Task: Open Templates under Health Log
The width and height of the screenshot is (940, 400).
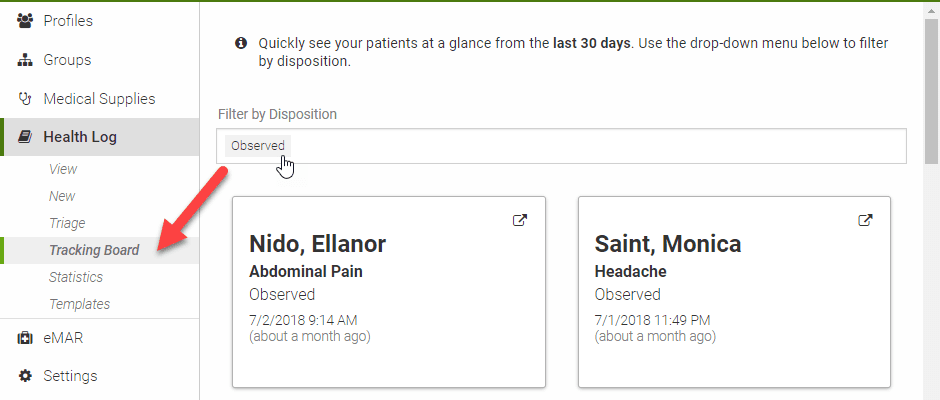Action: (x=80, y=304)
